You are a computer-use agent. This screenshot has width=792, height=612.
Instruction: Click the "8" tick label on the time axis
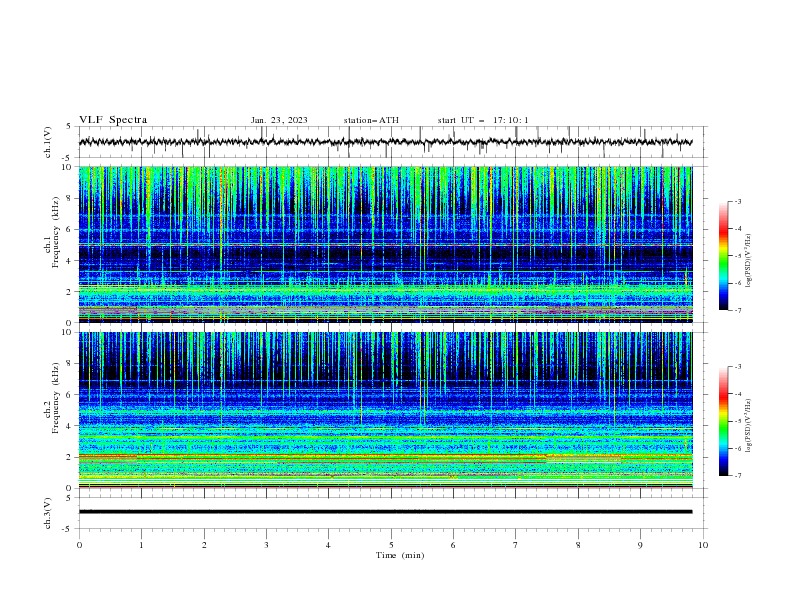578,545
